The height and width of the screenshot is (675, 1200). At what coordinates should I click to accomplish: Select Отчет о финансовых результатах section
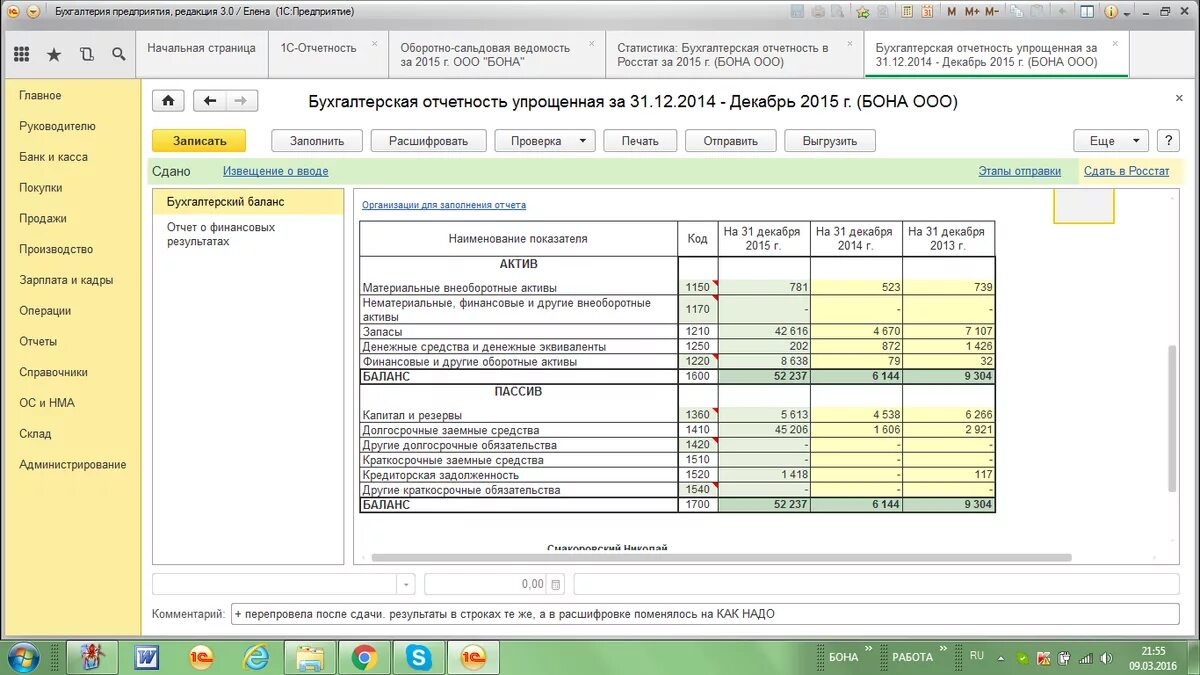[x=221, y=235]
